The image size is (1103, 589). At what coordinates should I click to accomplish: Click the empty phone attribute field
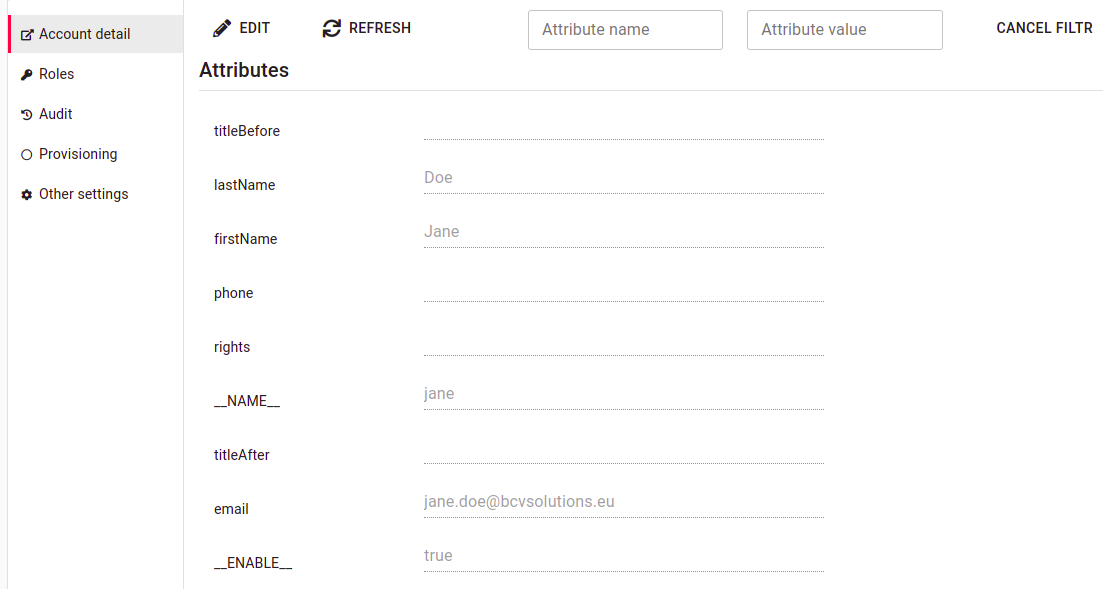click(x=624, y=288)
